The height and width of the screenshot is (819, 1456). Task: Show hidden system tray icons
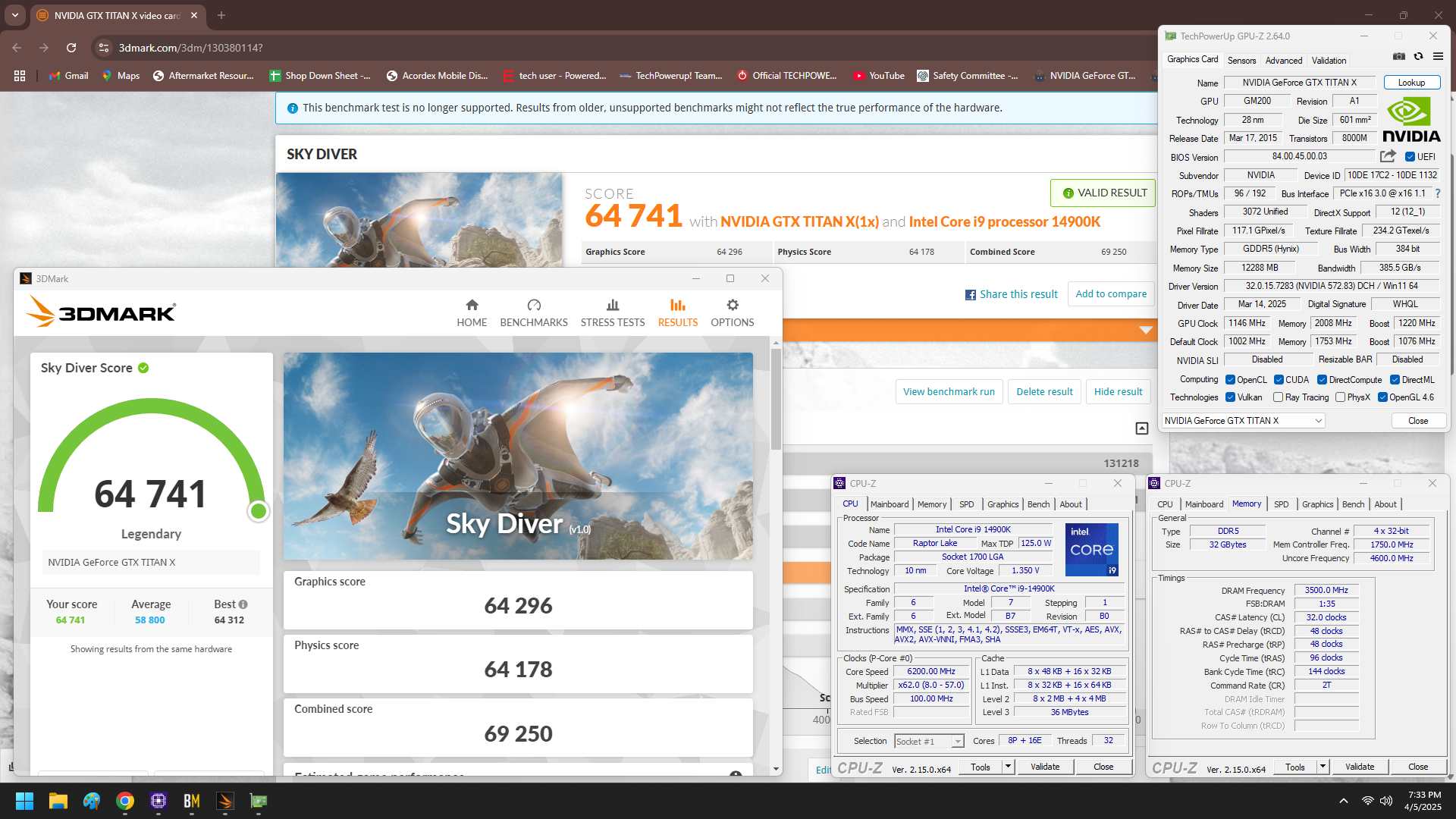pos(1344,801)
